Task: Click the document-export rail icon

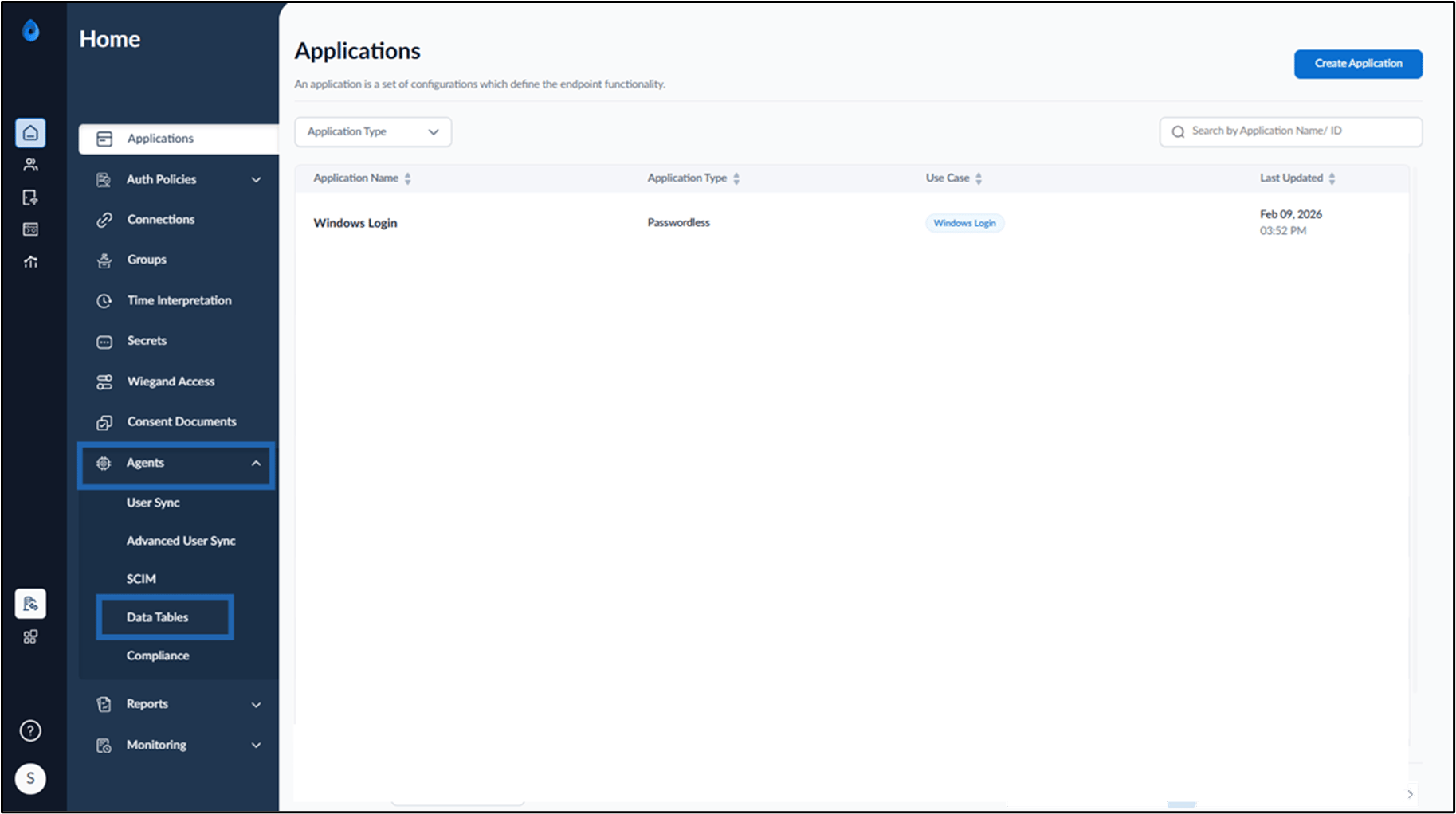Action: (x=30, y=198)
